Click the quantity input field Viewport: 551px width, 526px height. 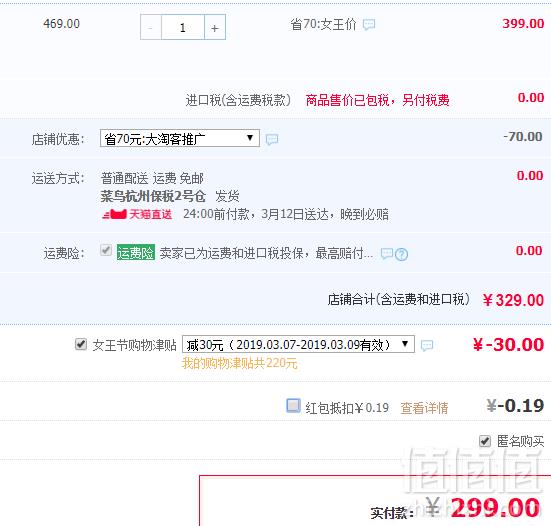(183, 27)
